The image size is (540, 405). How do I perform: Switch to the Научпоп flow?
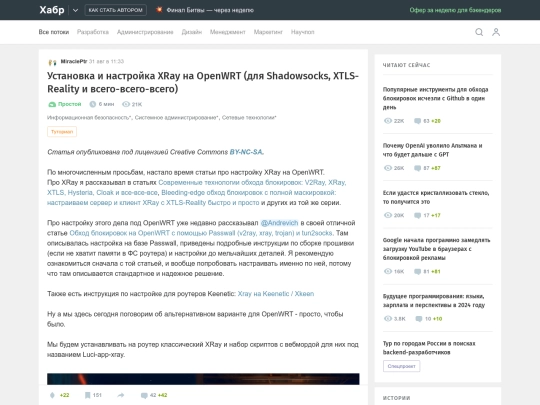click(x=302, y=32)
